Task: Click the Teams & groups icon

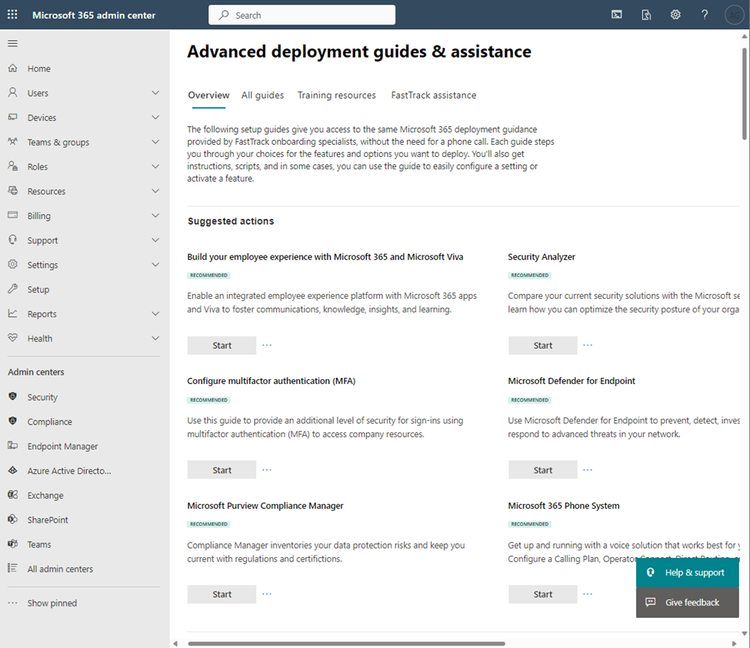Action: pos(13,142)
